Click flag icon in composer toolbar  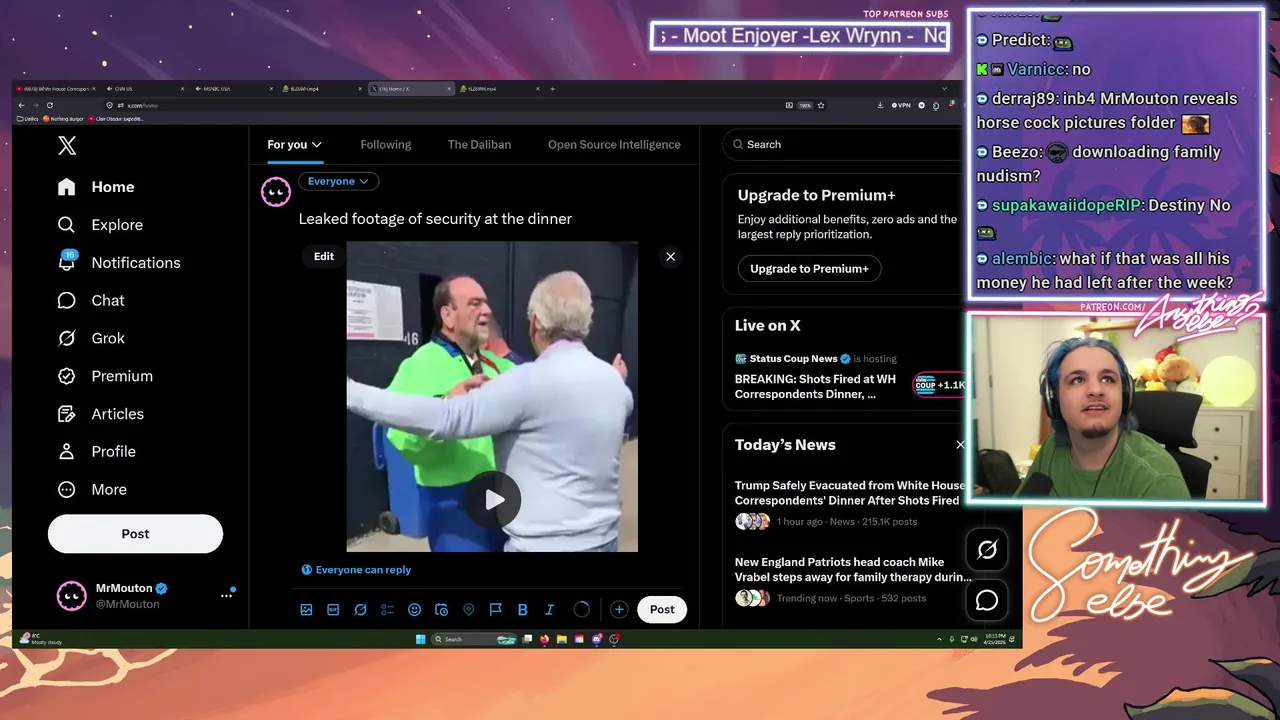495,610
